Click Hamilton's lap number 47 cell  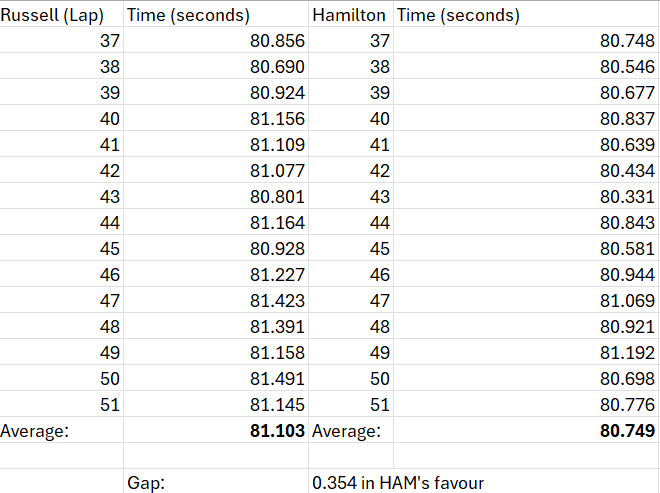[351, 300]
